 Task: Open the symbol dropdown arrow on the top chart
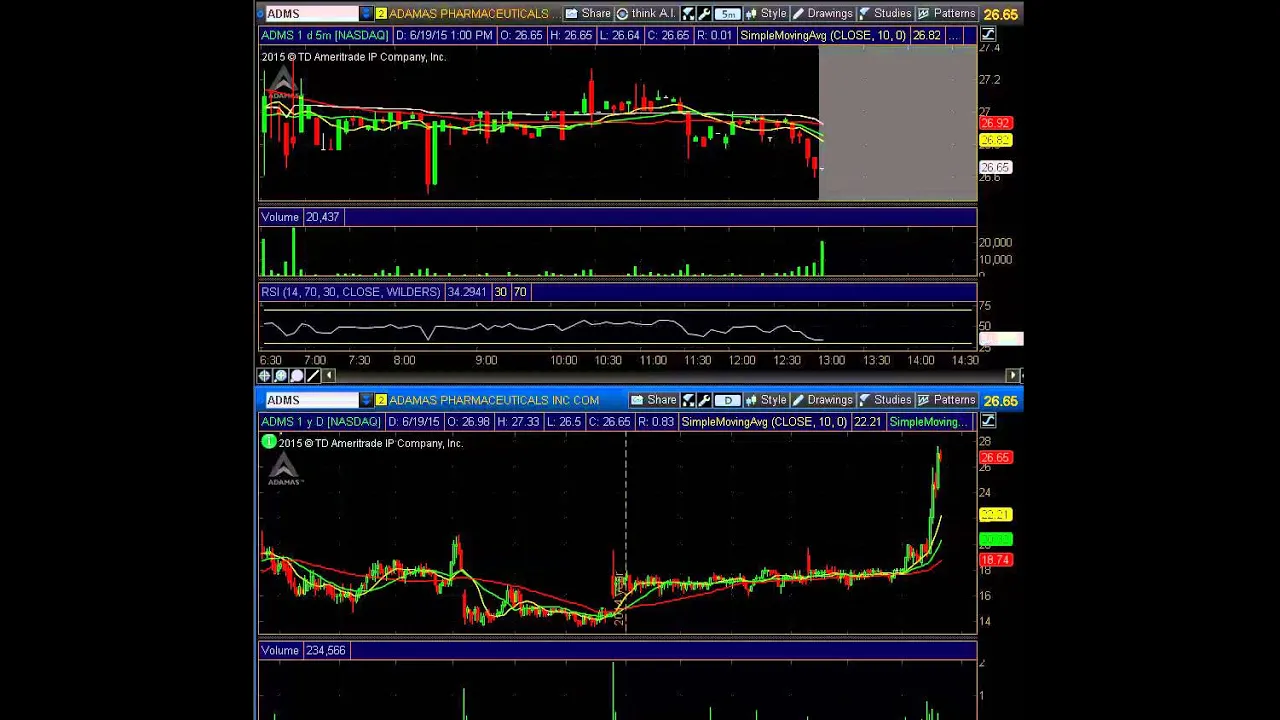pos(366,13)
